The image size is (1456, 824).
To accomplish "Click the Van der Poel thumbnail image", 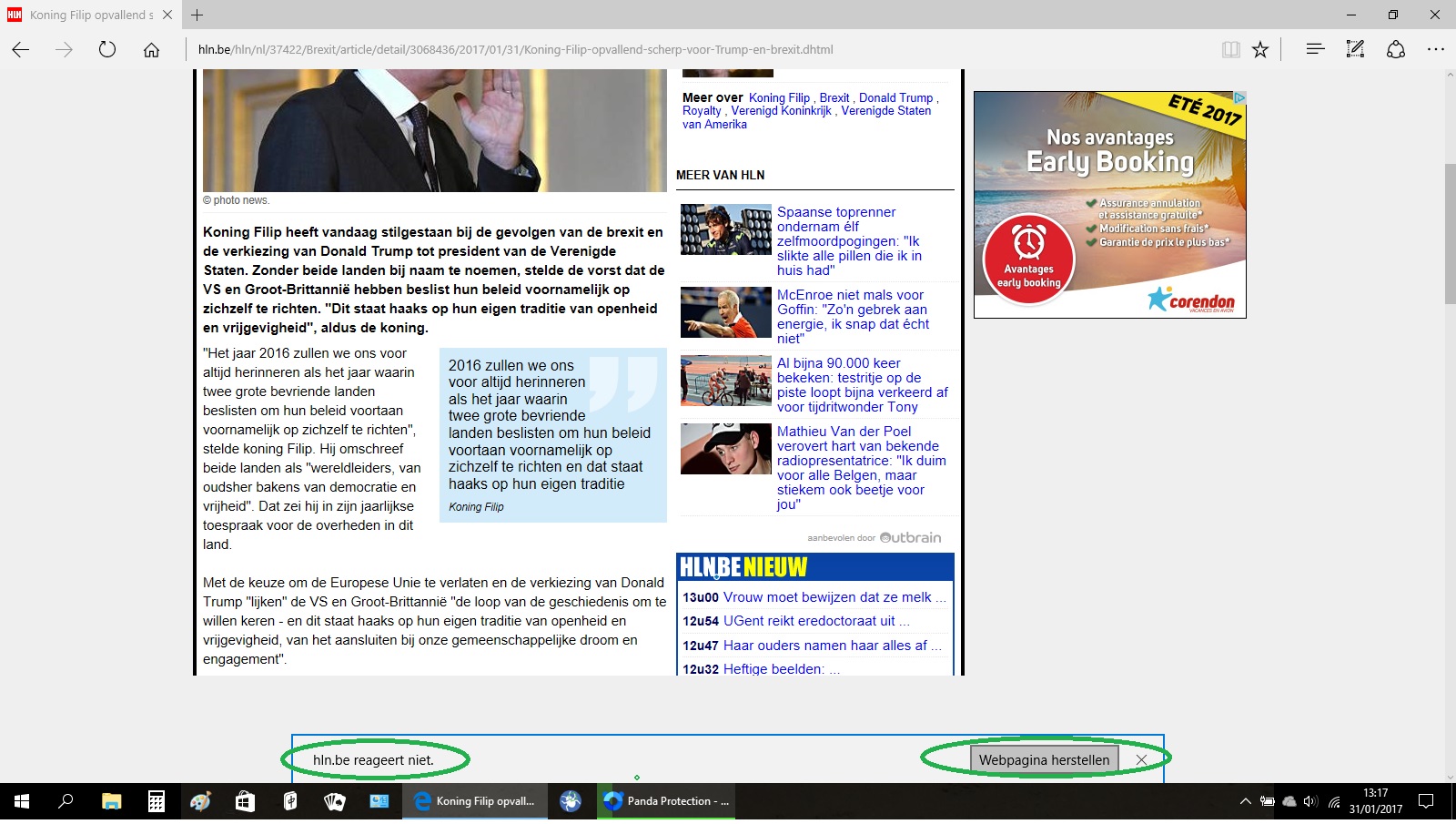I will click(726, 449).
